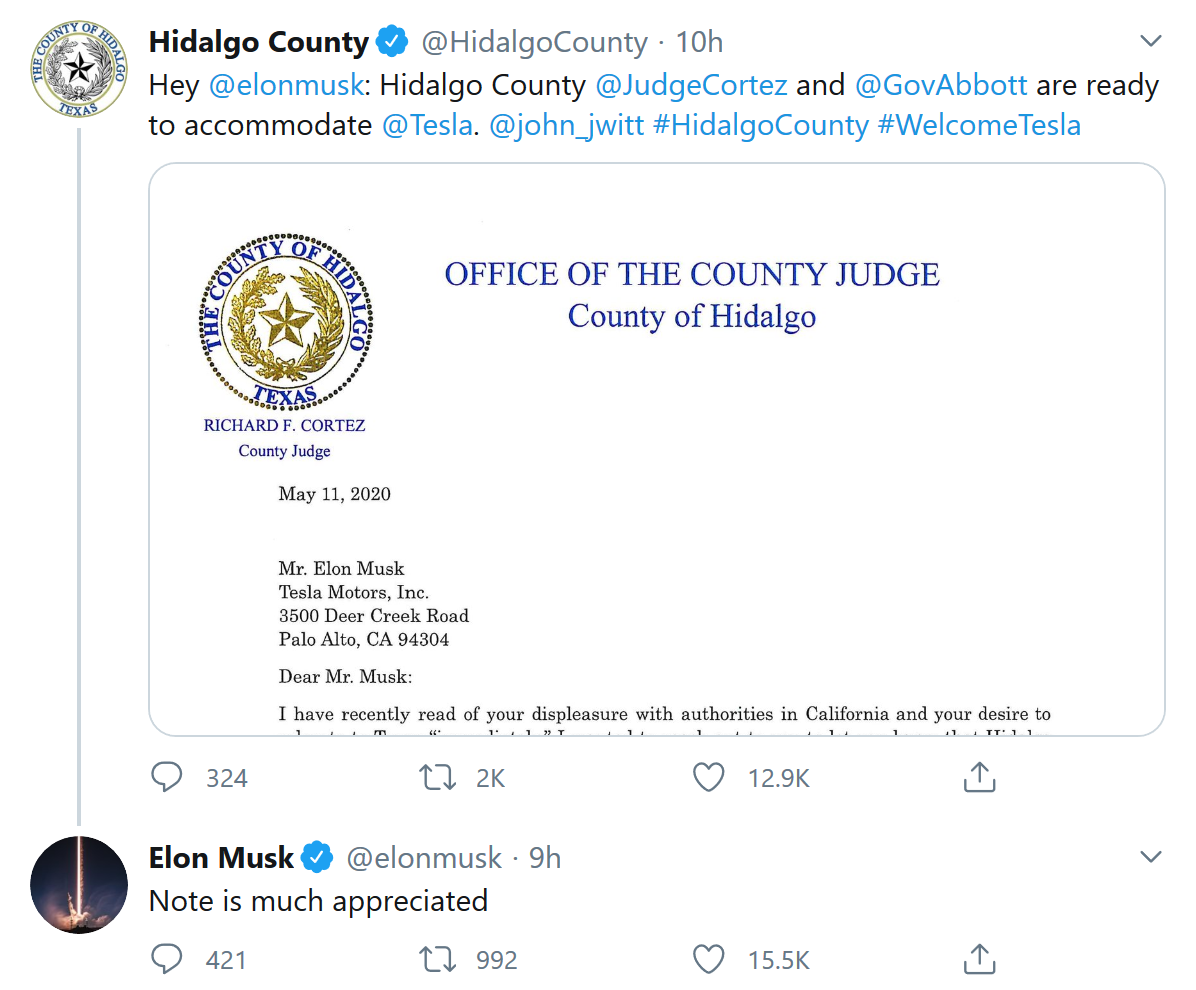Share the Hidalgo County tweet
The image size is (1196, 990).
(x=979, y=777)
